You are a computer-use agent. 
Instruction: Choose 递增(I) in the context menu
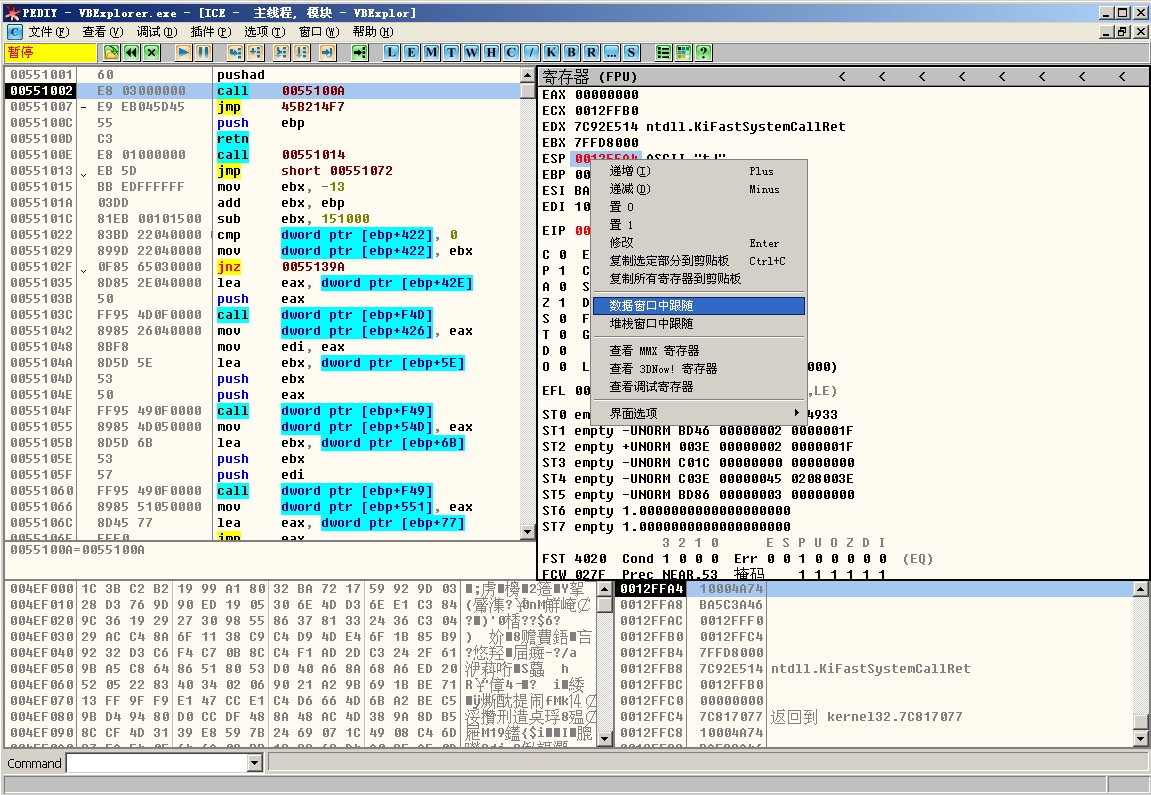tap(699, 171)
